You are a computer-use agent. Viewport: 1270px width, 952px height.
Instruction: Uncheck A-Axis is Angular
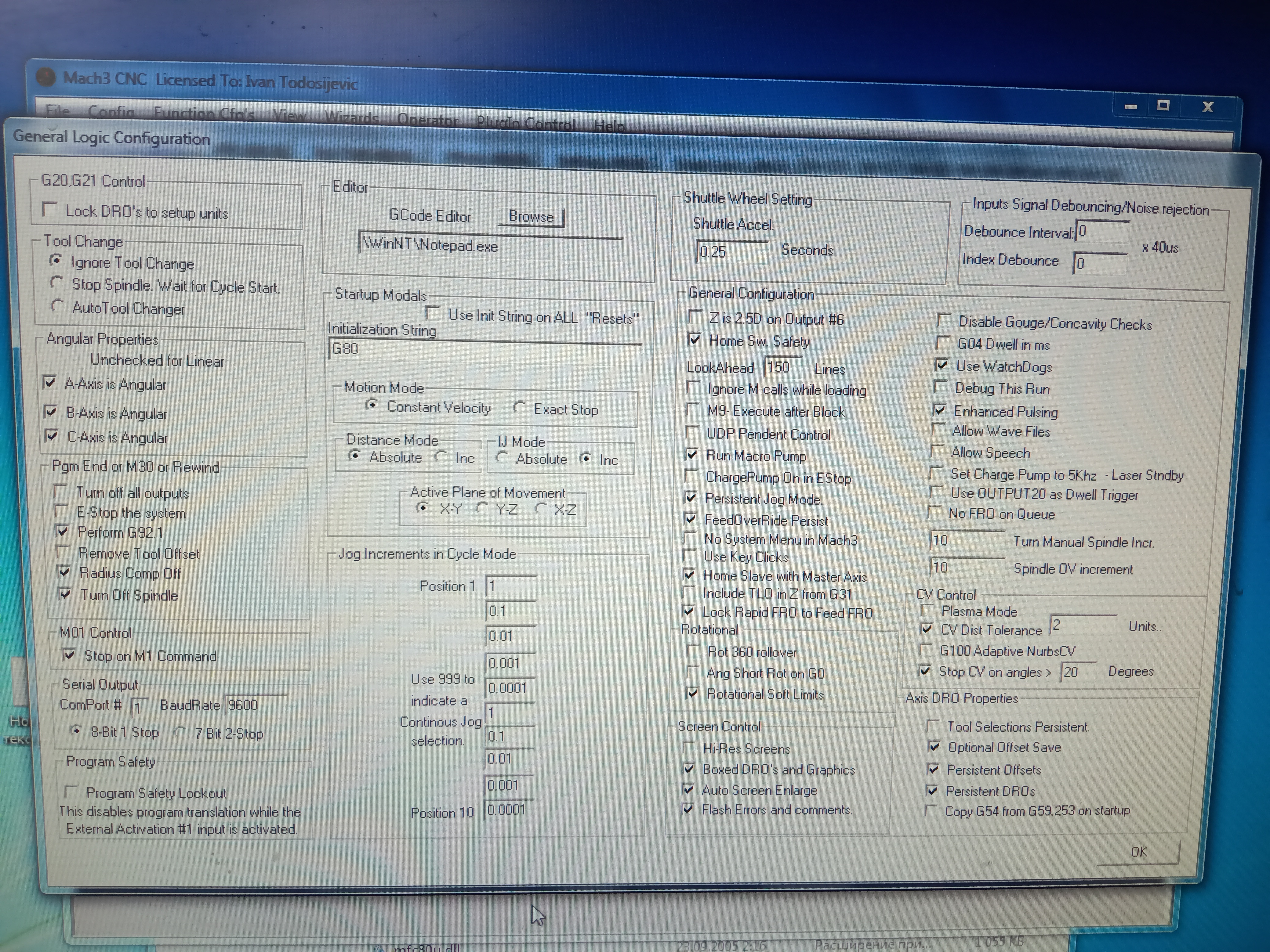[x=50, y=383]
